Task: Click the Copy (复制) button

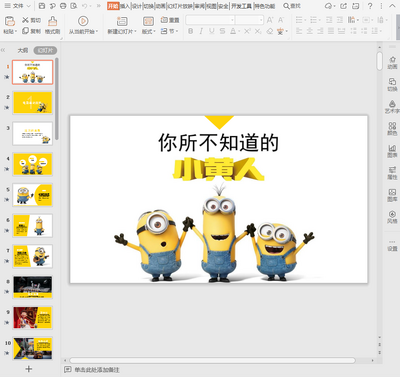Action: (31, 31)
